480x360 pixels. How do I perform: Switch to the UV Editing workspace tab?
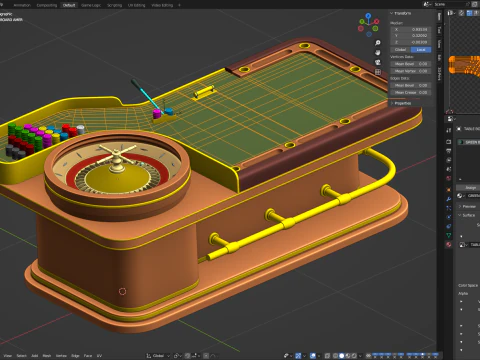tap(137, 5)
